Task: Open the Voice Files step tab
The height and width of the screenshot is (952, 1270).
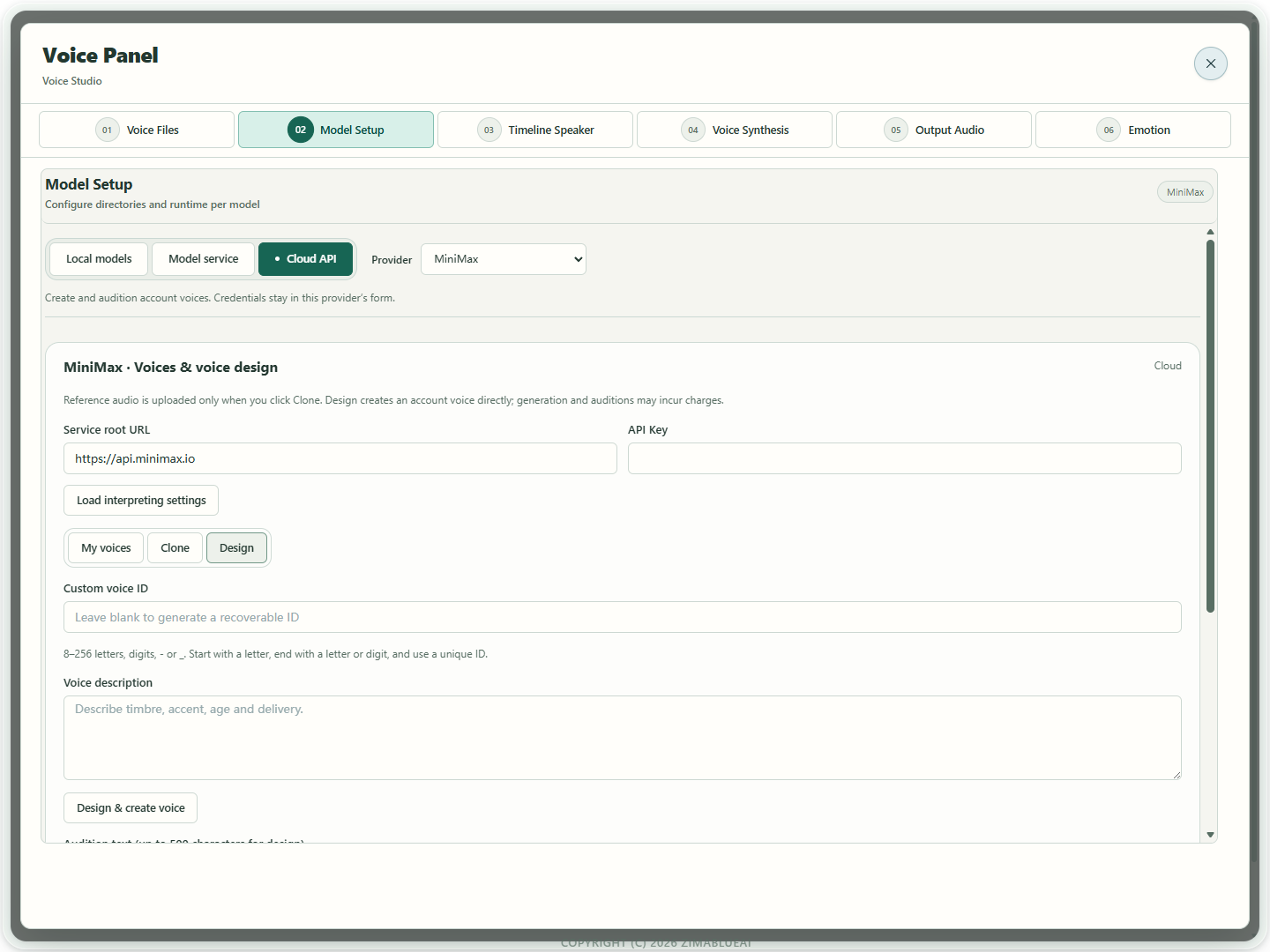Action: (x=137, y=130)
